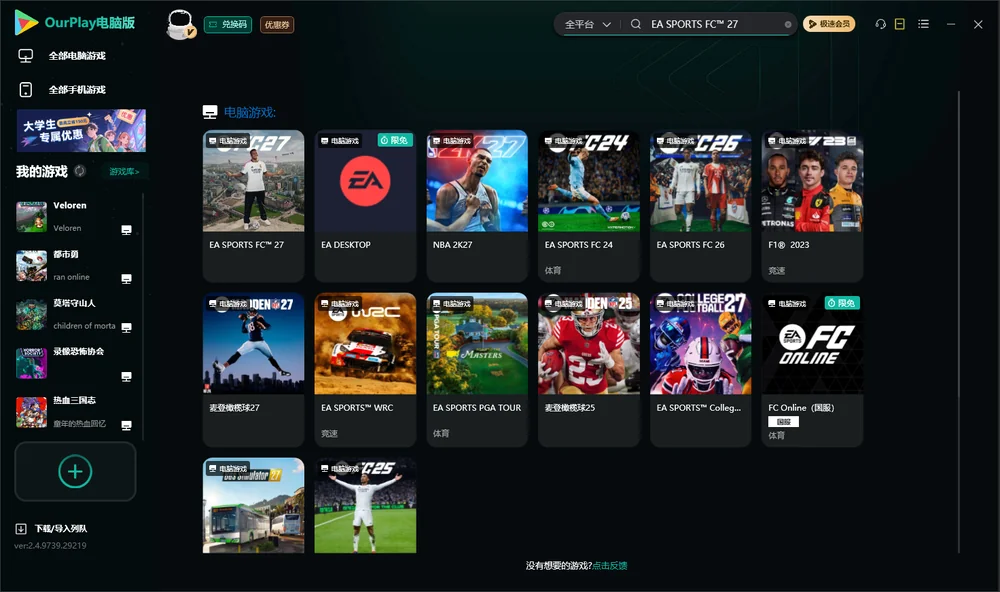The width and height of the screenshot is (1000, 592).
Task: Click the student discount banner
Action: click(x=82, y=130)
